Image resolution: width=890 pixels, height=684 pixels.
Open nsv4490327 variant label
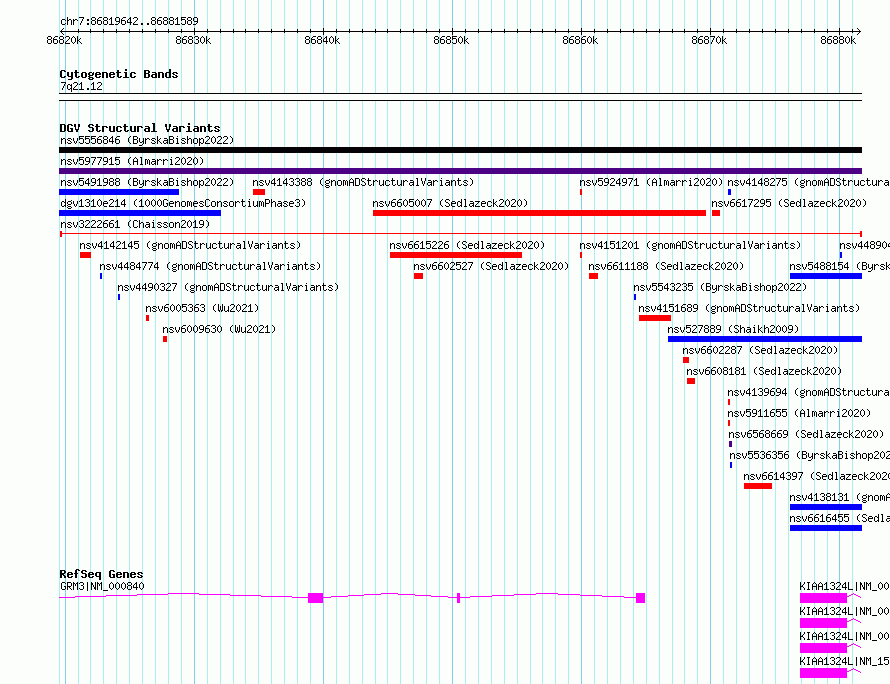click(228, 287)
